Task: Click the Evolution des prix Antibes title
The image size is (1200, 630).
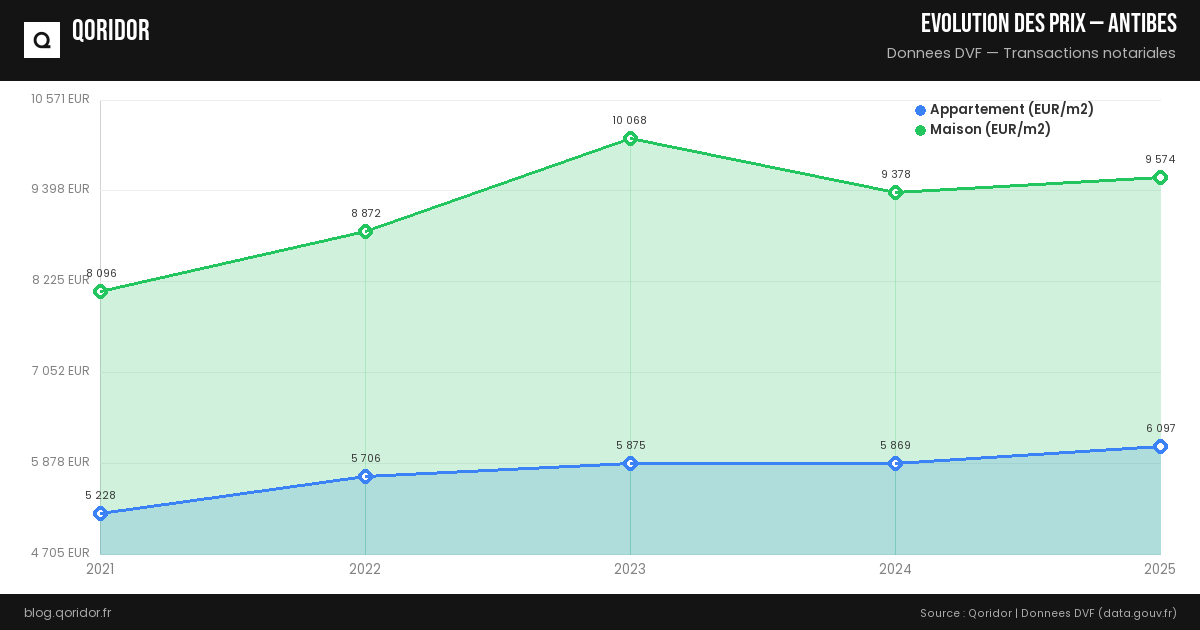Action: tap(1048, 24)
